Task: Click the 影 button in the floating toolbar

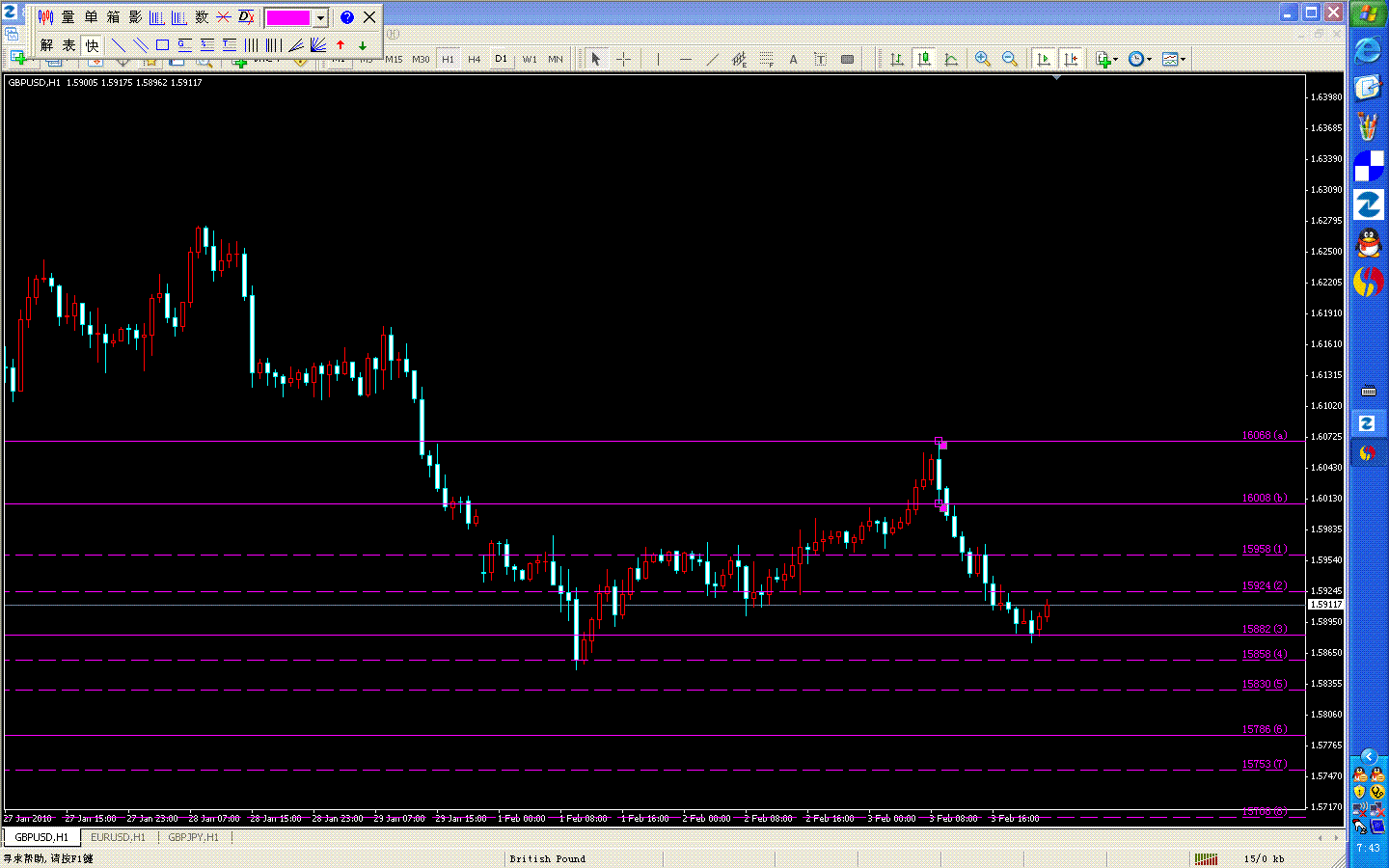Action: tap(135, 17)
